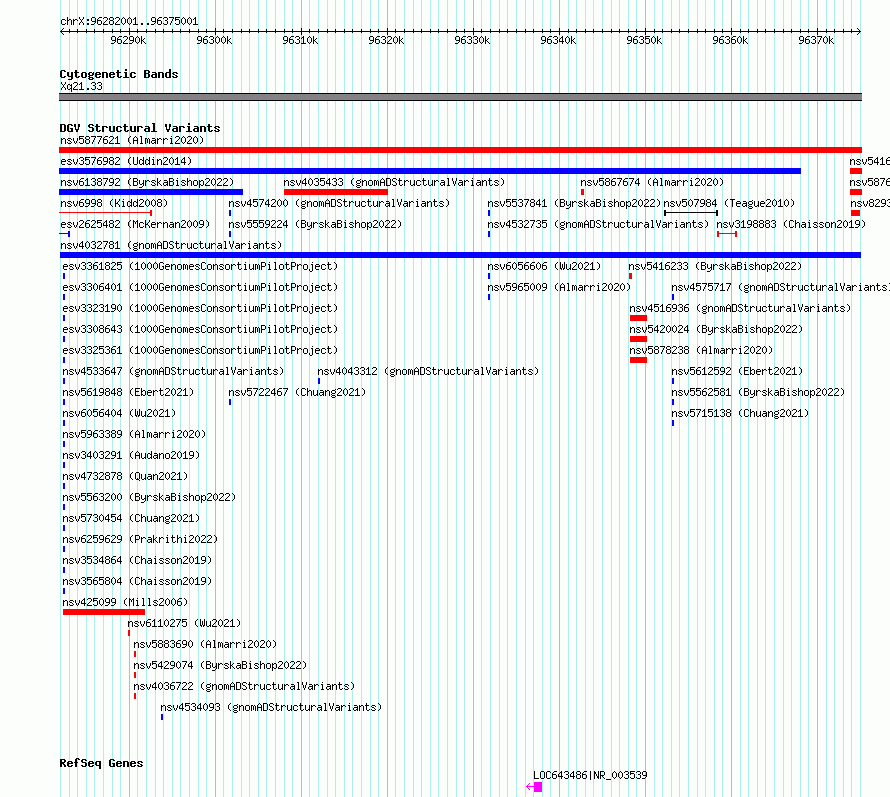Screen dimensions: 890x797
Task: Click nsv5420024 (ByrskaBishop2022) label
Action: point(716,329)
